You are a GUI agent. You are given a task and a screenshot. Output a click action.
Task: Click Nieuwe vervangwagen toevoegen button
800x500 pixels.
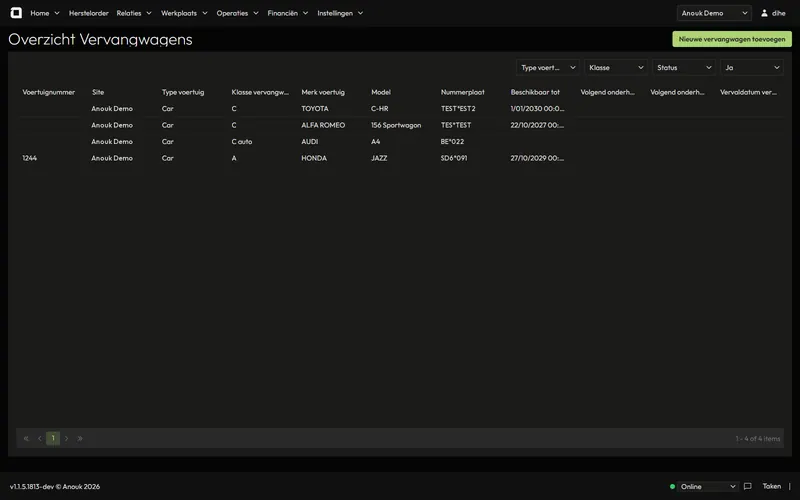tap(732, 39)
